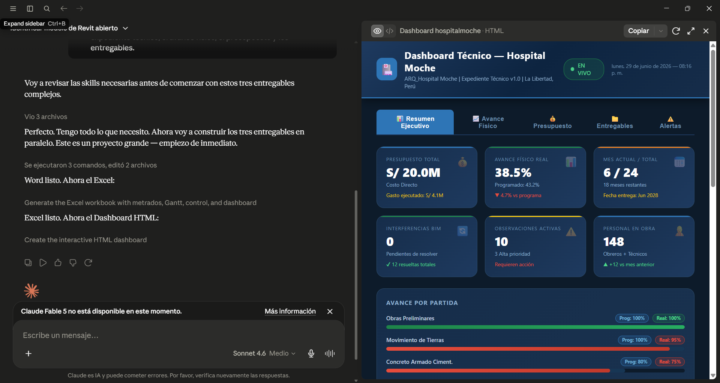720x383 pixels.
Task: Select the Resumen Ejecutivo tab
Action: tap(415, 122)
